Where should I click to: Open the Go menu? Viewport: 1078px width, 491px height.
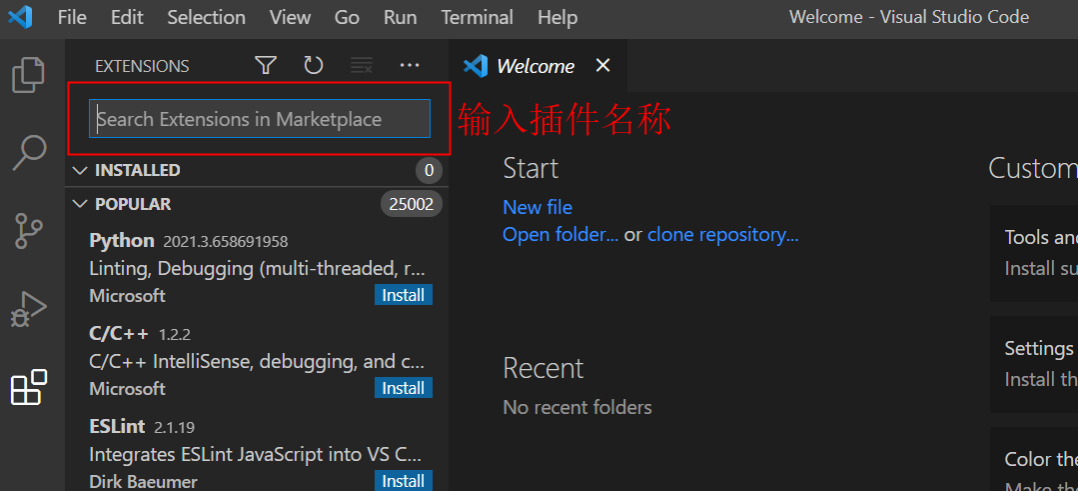(x=347, y=17)
